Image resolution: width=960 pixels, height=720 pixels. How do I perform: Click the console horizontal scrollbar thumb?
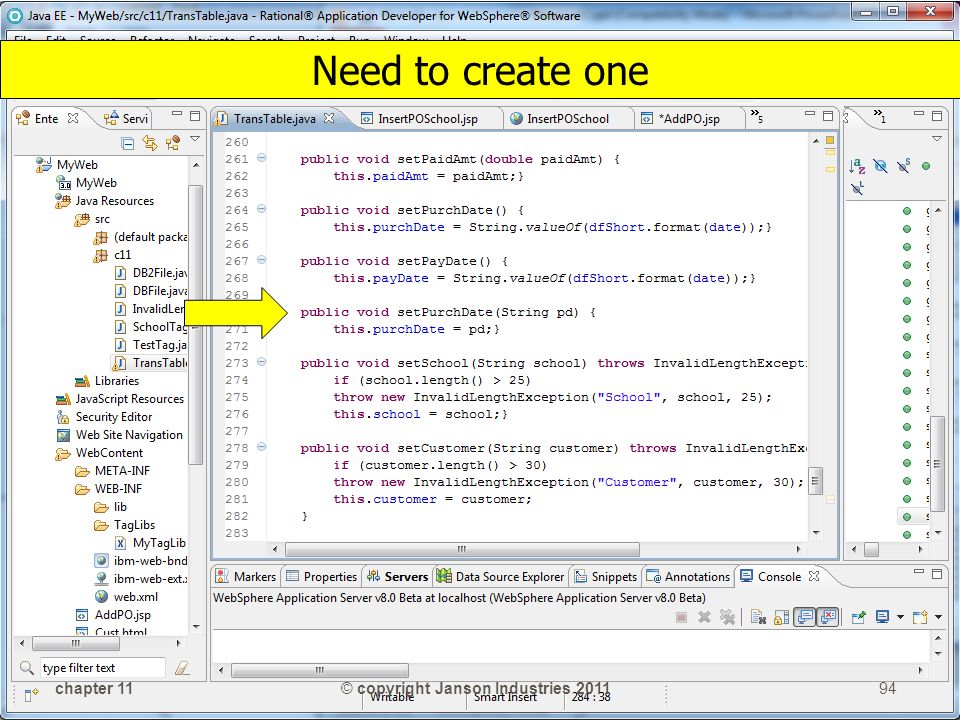click(x=320, y=670)
